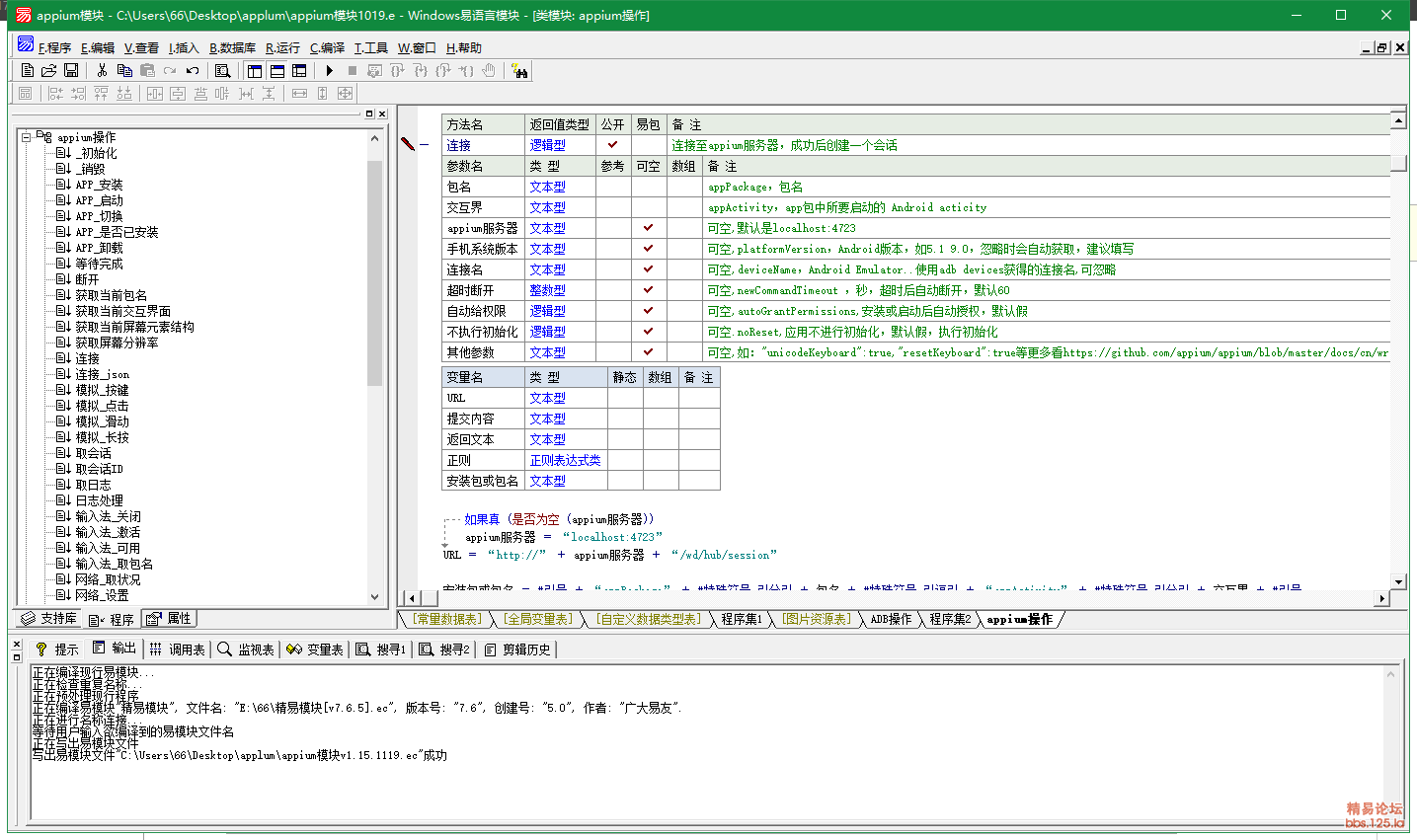This screenshot has width=1417, height=840.
Task: Open the T.工具 menu
Action: click(371, 47)
